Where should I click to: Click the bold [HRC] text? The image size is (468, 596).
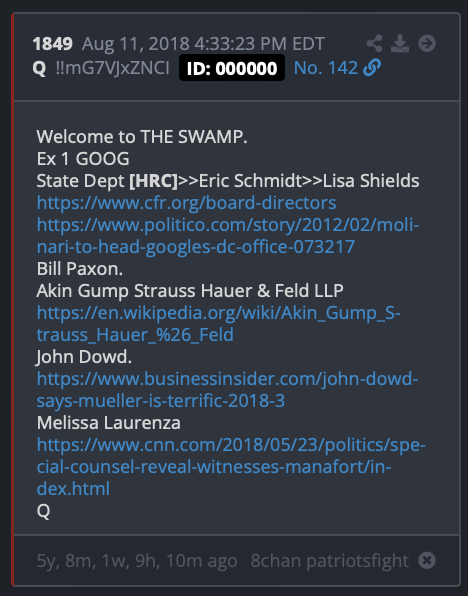point(153,181)
